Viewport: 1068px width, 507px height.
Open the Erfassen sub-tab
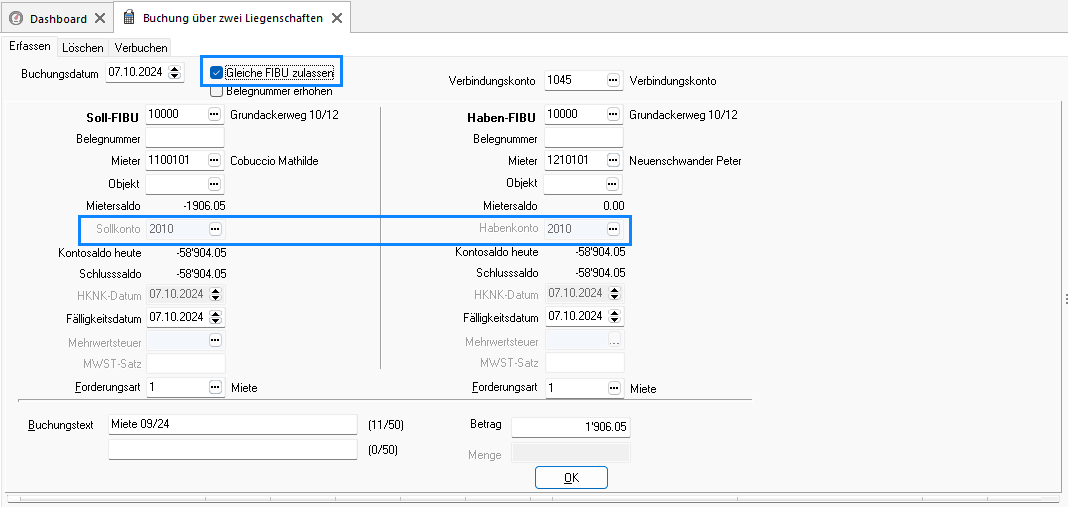pos(29,47)
